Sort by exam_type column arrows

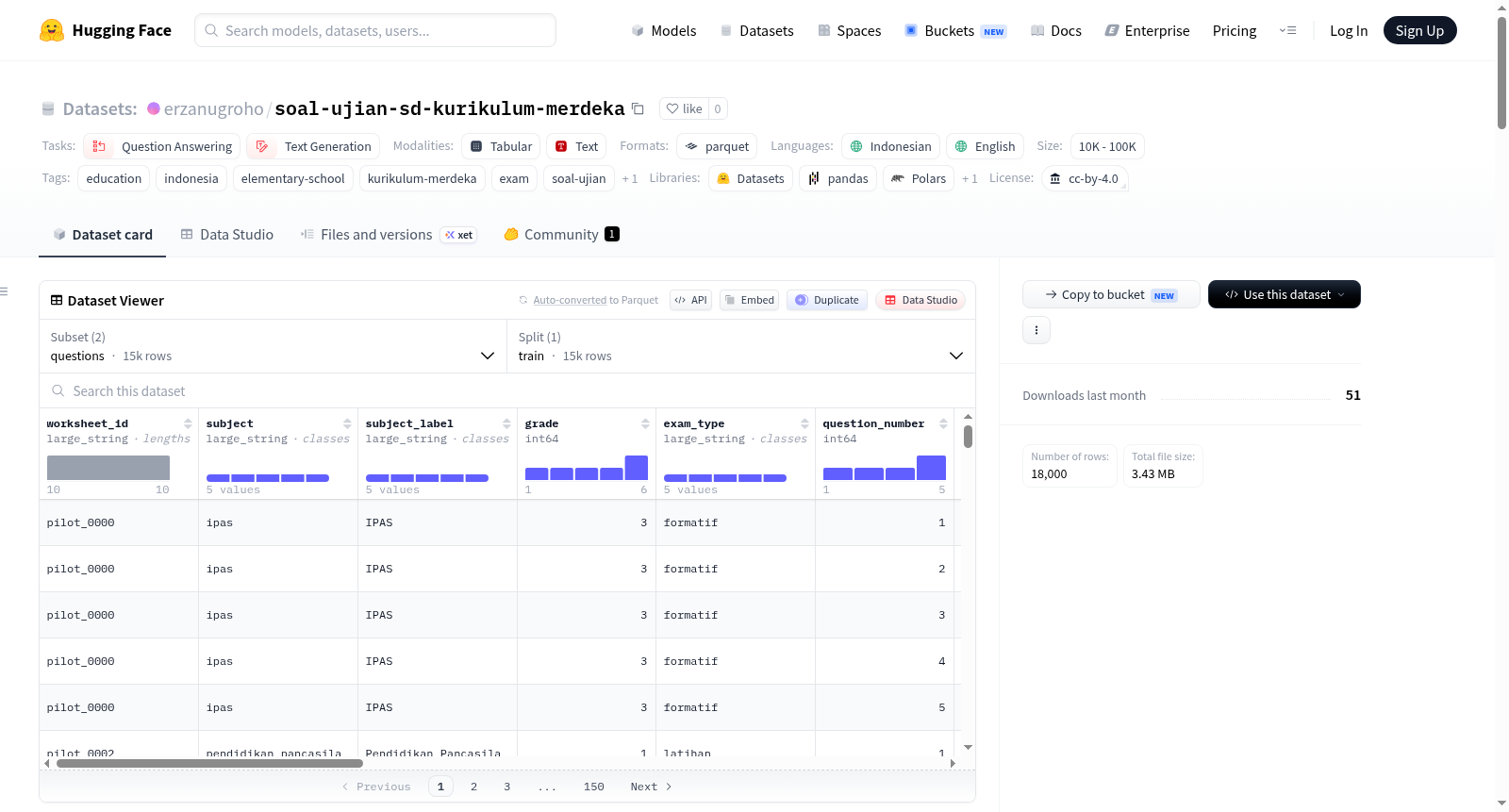[x=804, y=423]
